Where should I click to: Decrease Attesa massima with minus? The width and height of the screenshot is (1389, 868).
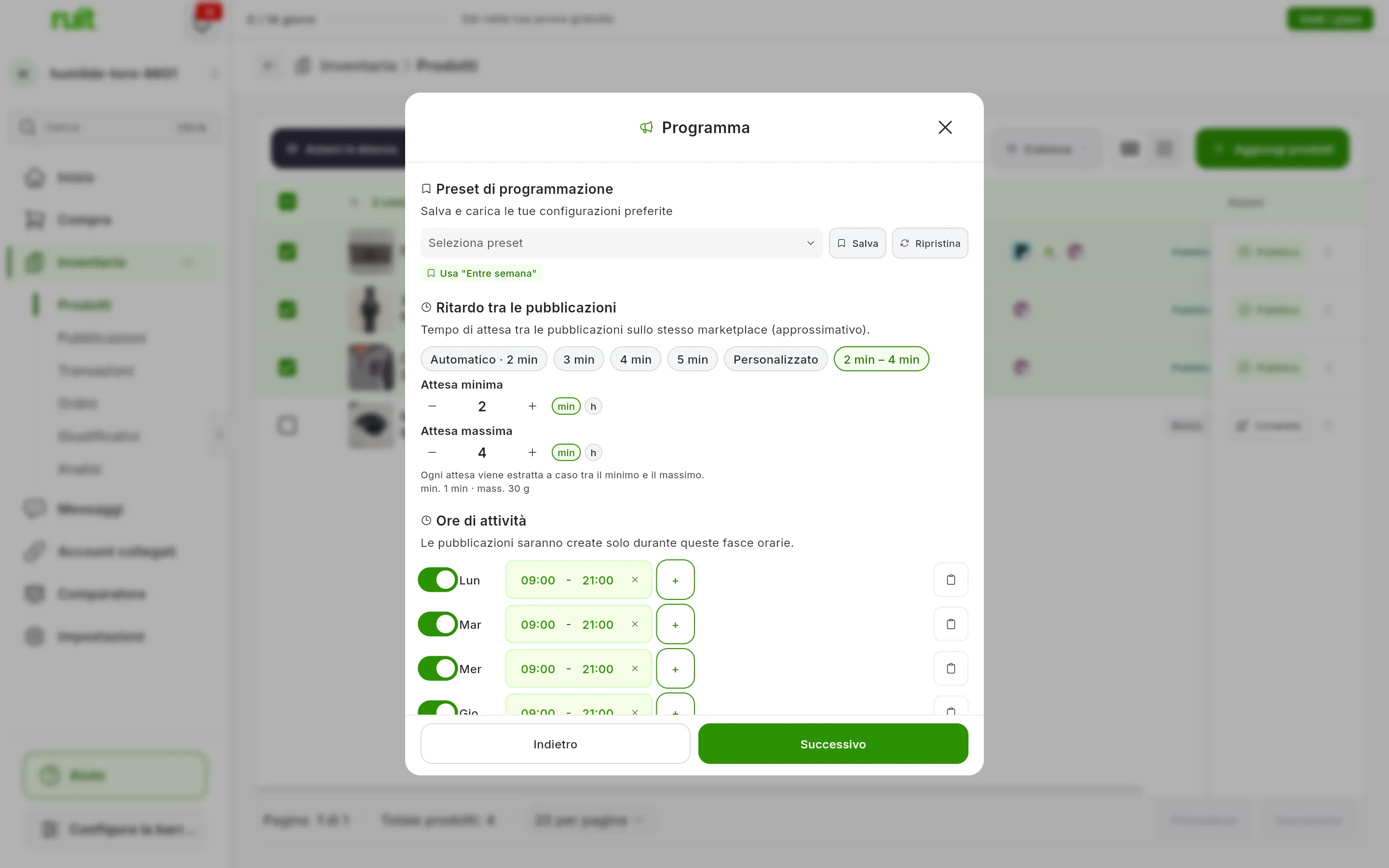(x=432, y=452)
